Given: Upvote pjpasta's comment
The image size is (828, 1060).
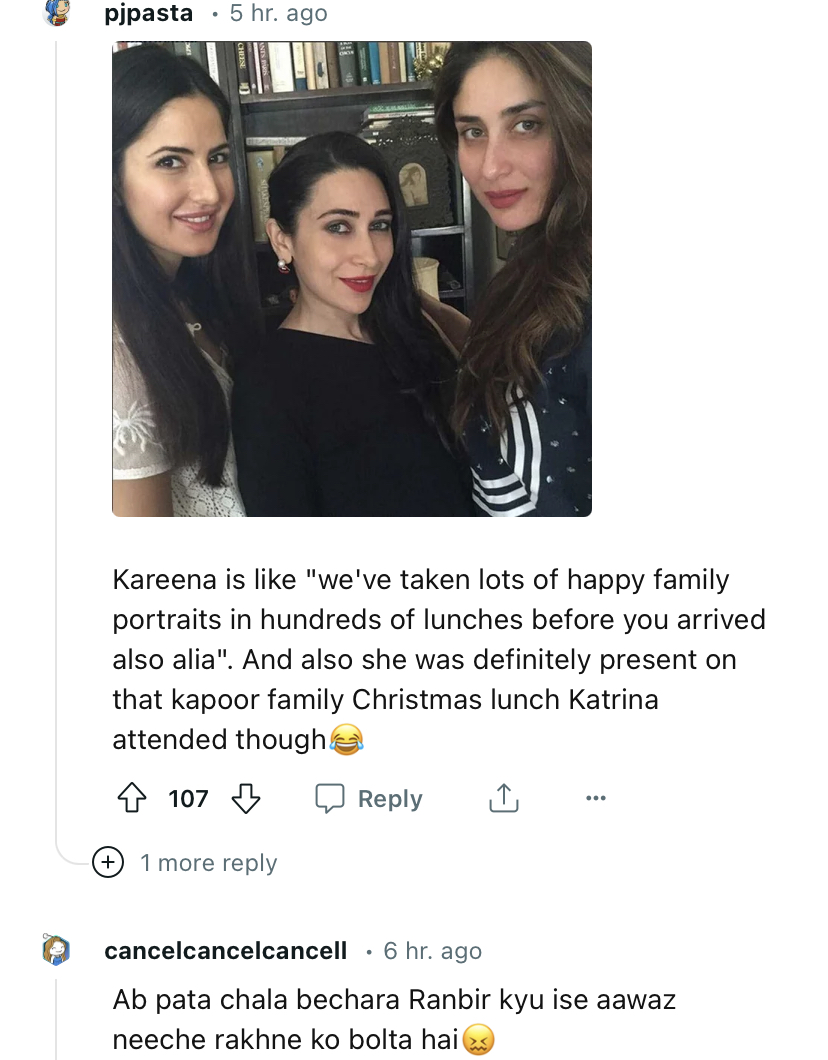Looking at the screenshot, I should (132, 798).
